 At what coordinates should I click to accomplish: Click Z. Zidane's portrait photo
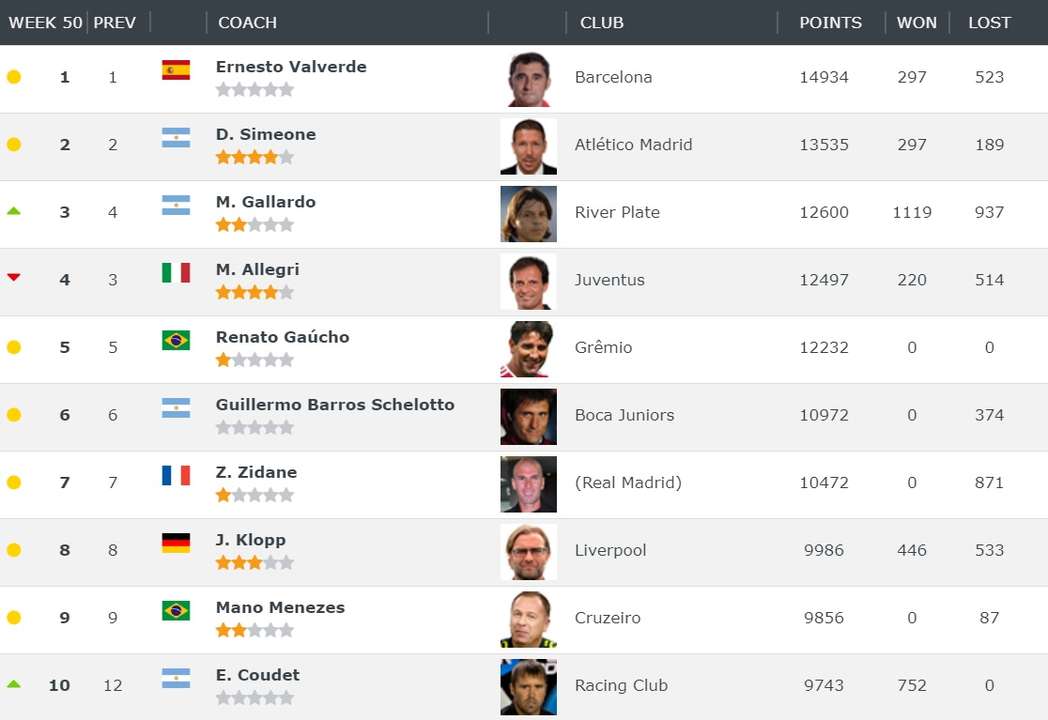point(529,484)
